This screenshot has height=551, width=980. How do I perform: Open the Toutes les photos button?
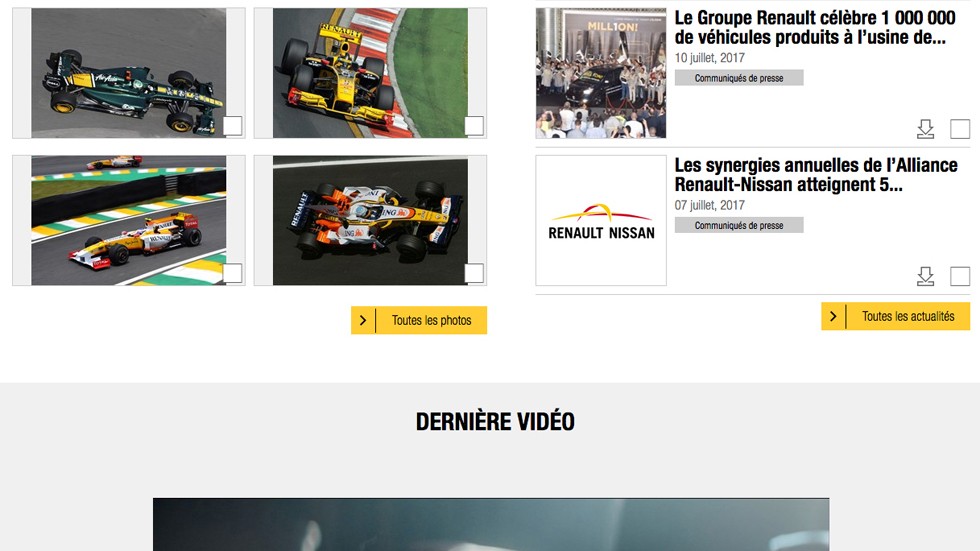click(x=419, y=320)
